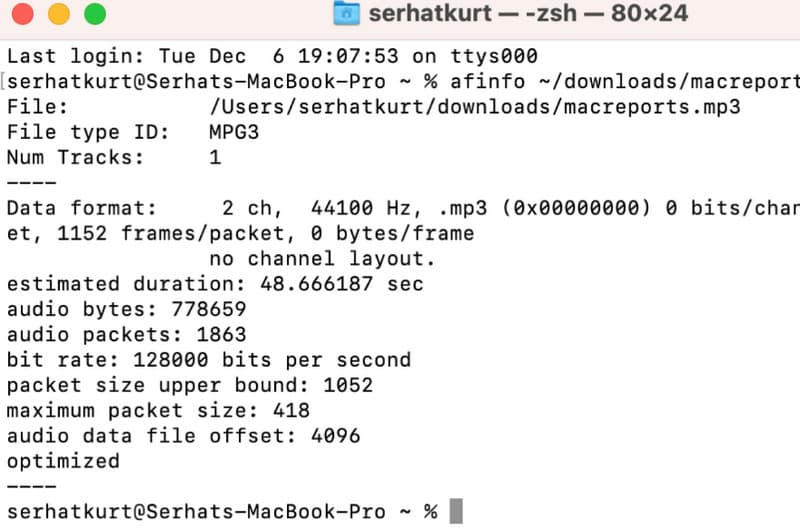Click the word "optimized" in the output
This screenshot has width=800, height=530.
(x=63, y=461)
